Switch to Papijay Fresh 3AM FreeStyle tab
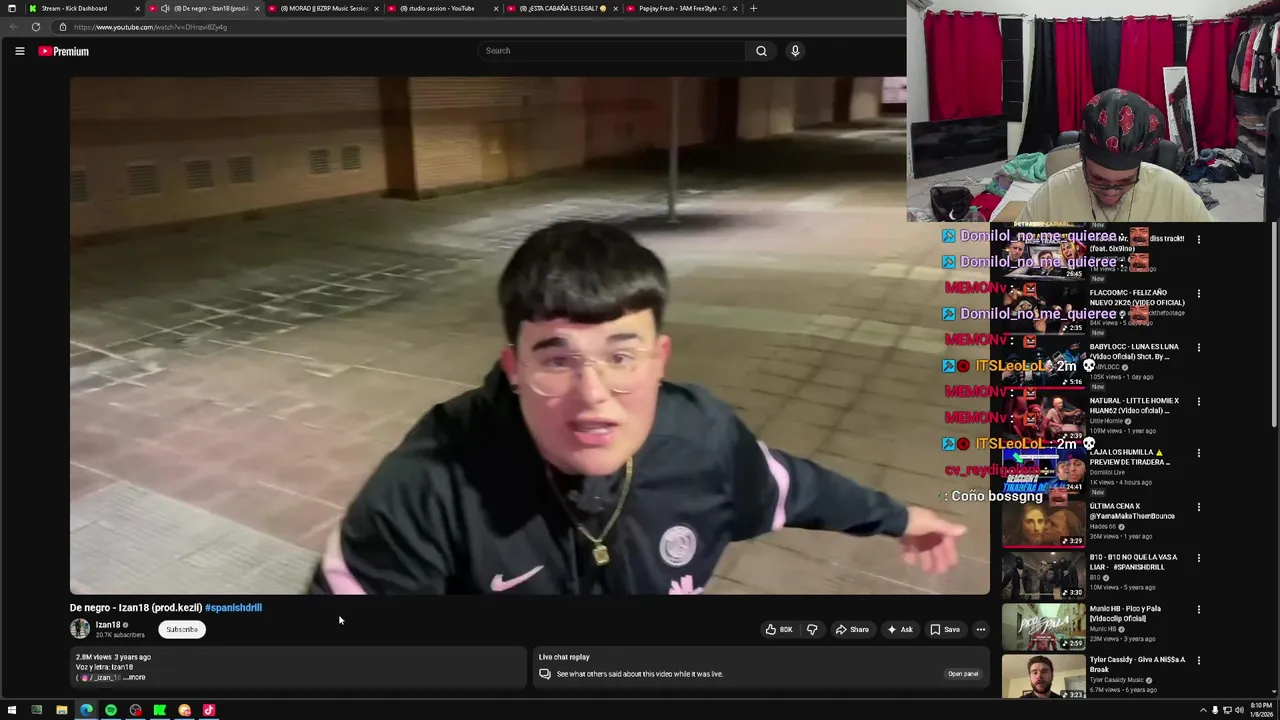1280x720 pixels. (x=680, y=8)
